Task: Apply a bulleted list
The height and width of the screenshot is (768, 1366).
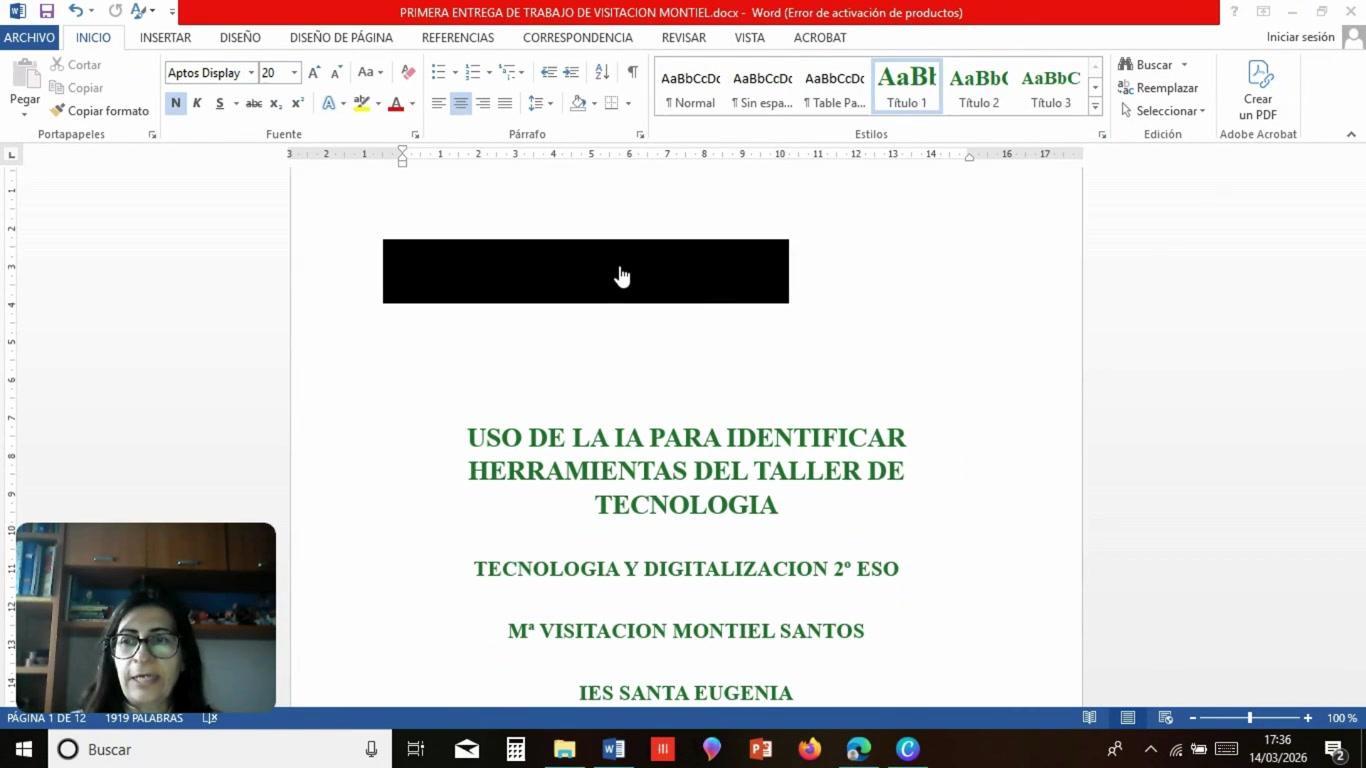Action: [438, 73]
